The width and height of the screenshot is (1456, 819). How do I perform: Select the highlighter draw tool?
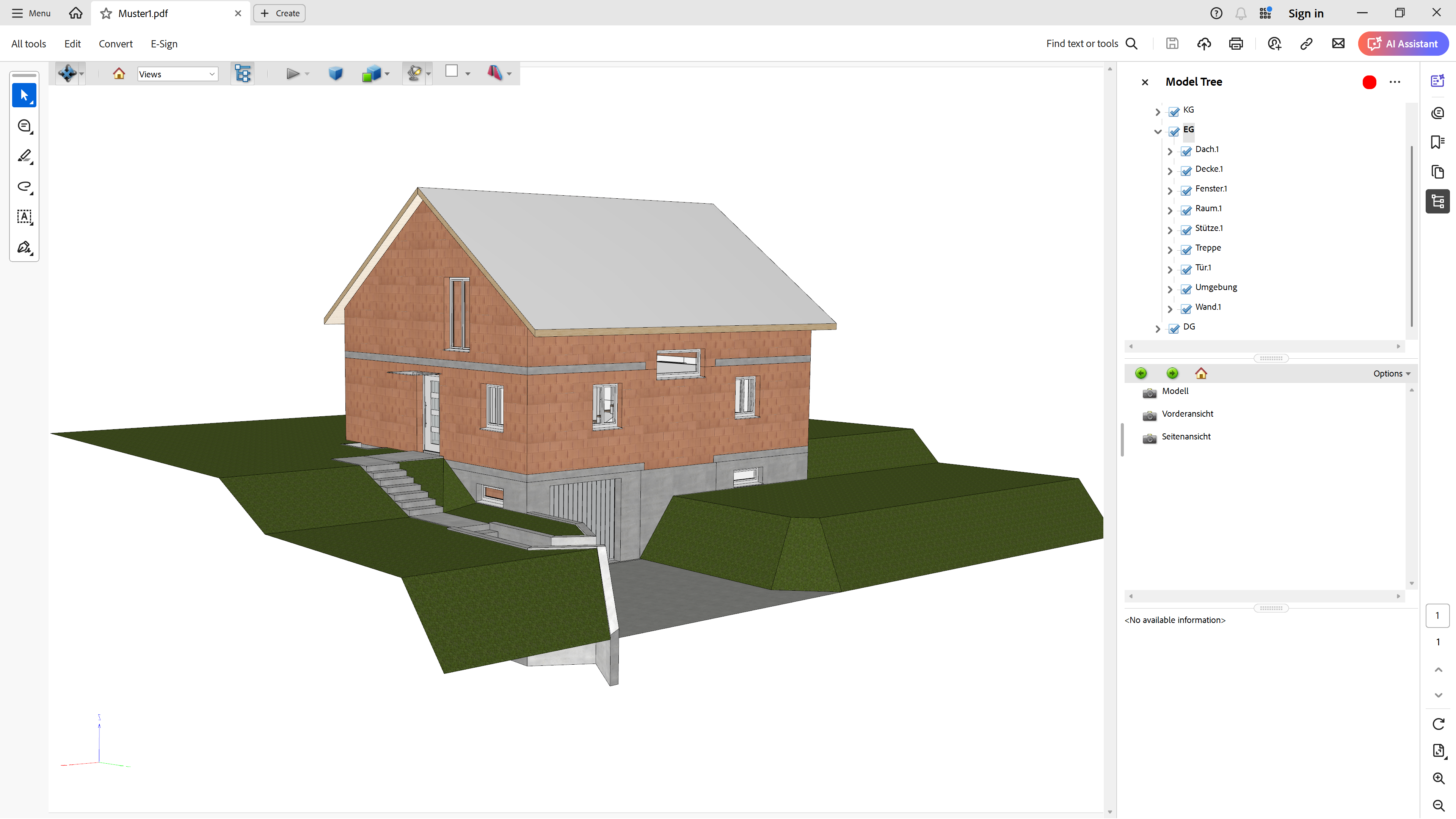24,156
